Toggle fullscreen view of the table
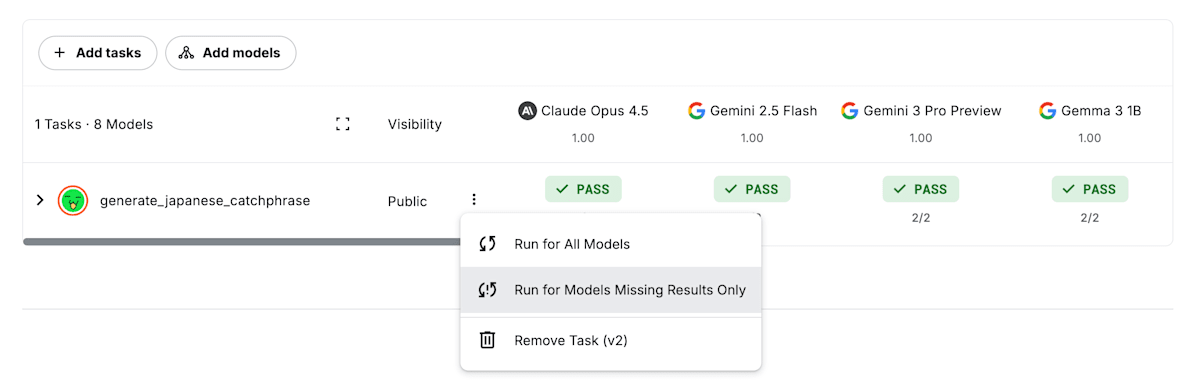Viewport: 1200px width, 381px height. [x=343, y=124]
